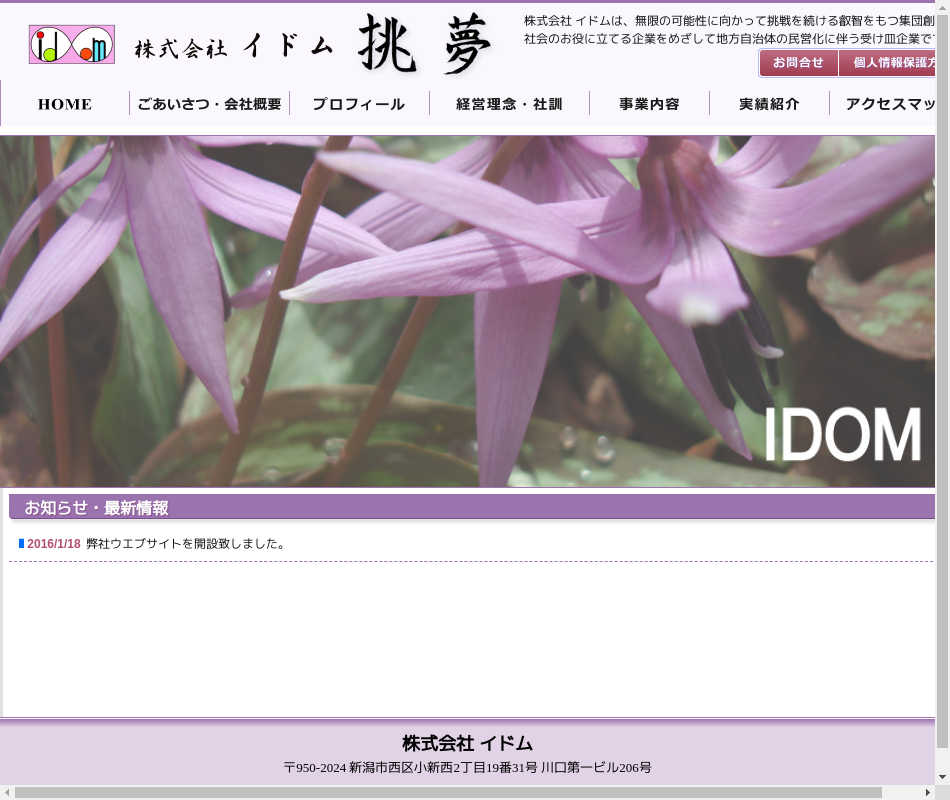Open 個人情報保護方針 button
950x800 pixels.
click(x=888, y=63)
